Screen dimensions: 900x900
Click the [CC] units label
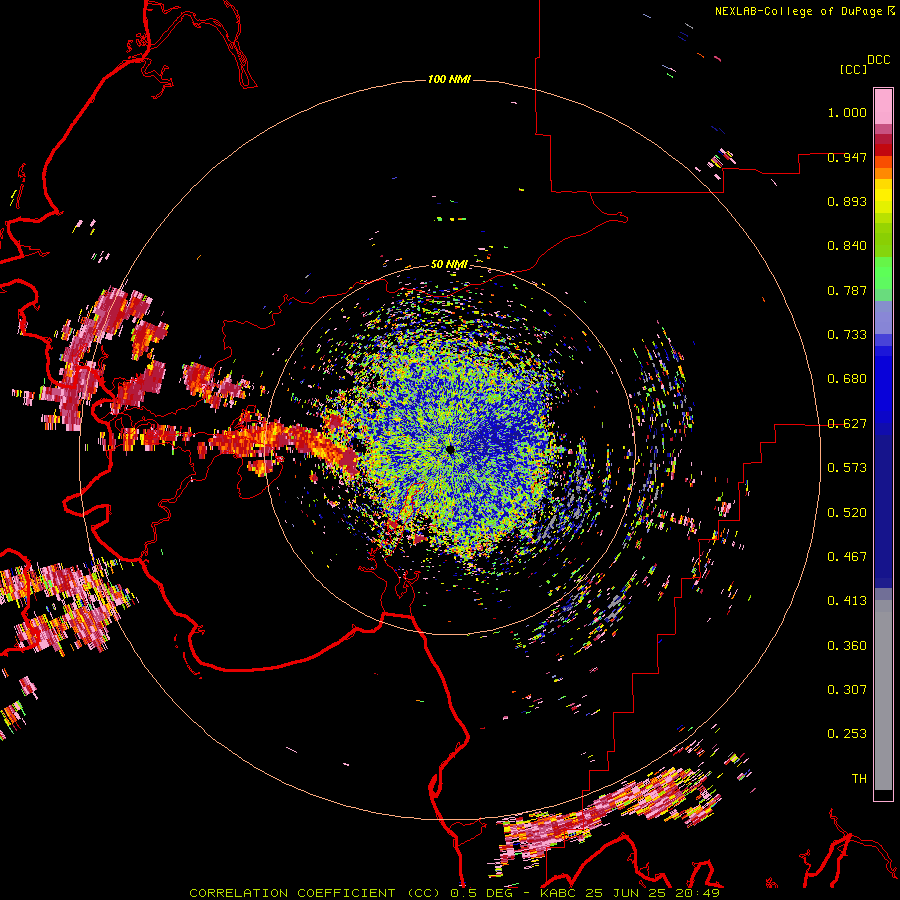coord(853,69)
